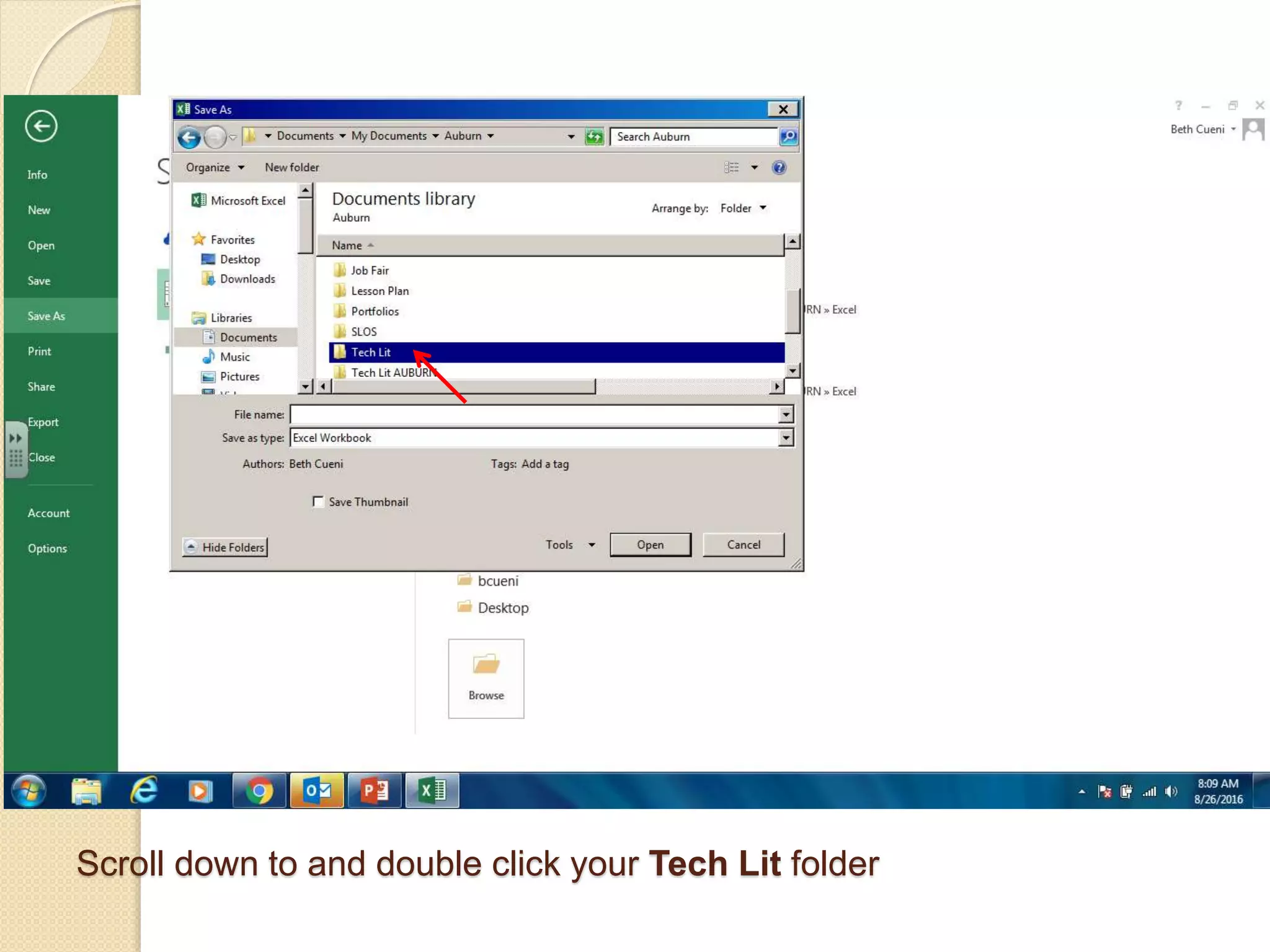1270x952 pixels.
Task: Click the dialog forward navigation button
Action: coord(215,137)
